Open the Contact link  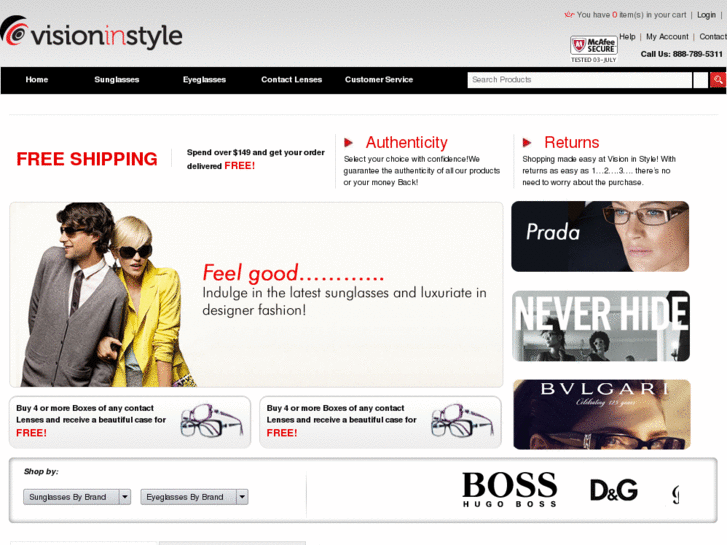(713, 37)
